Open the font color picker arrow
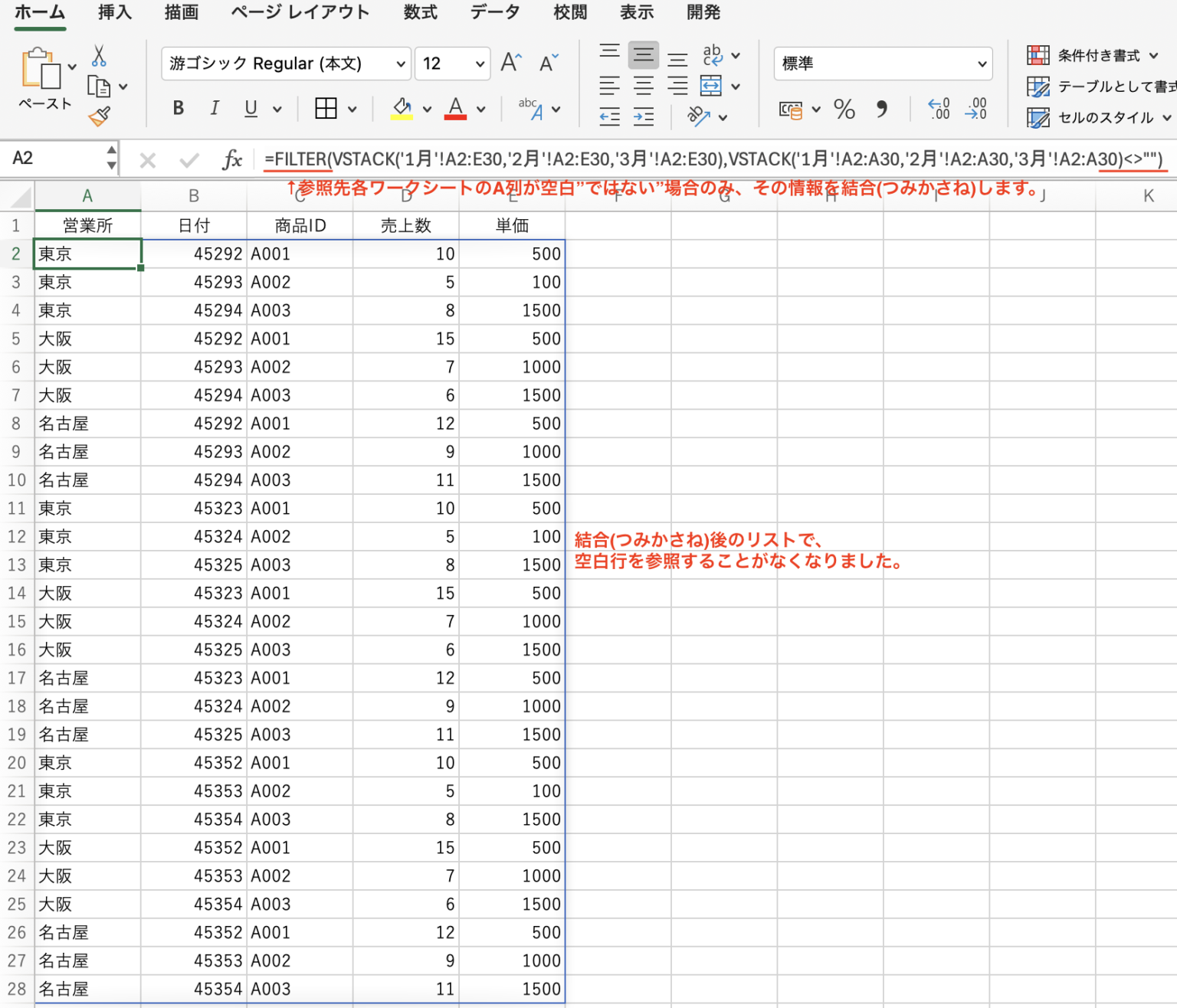The width and height of the screenshot is (1177, 1008). (x=480, y=110)
